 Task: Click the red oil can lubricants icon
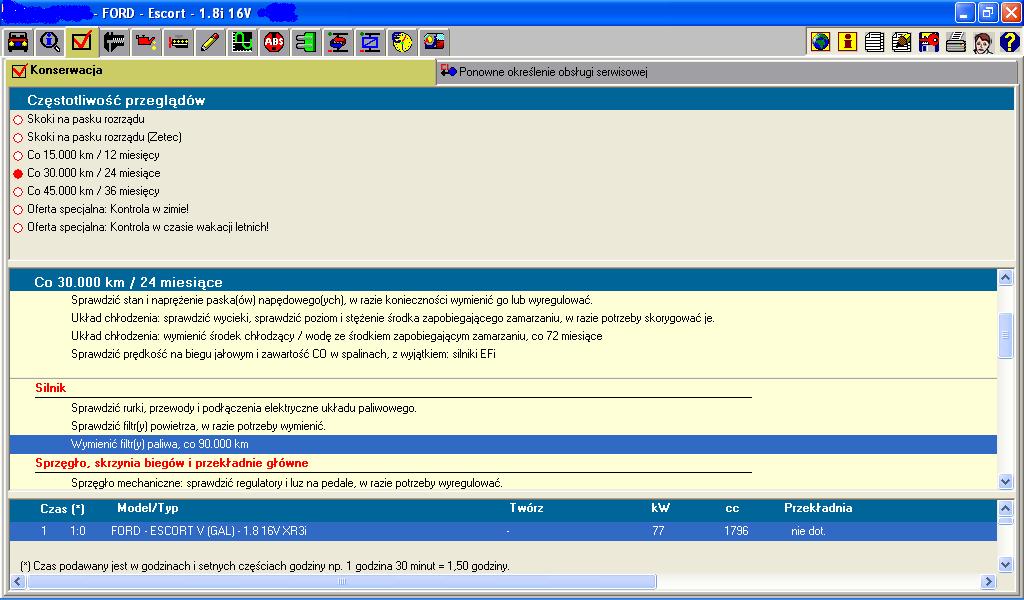tap(146, 42)
